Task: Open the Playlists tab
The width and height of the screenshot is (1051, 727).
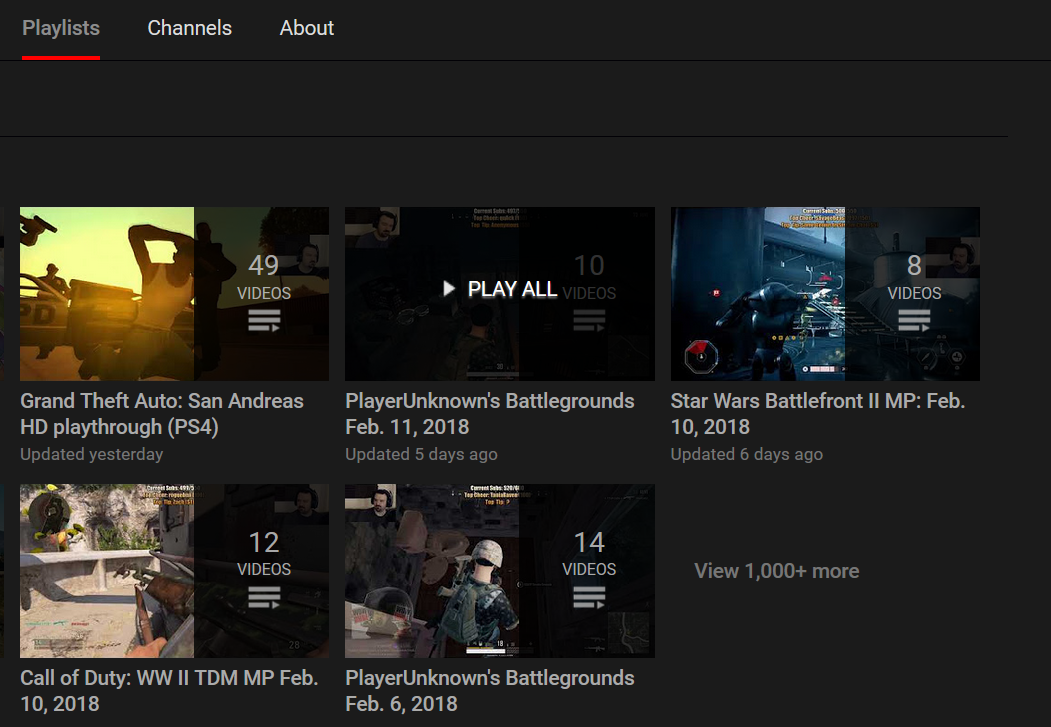Action: tap(61, 28)
